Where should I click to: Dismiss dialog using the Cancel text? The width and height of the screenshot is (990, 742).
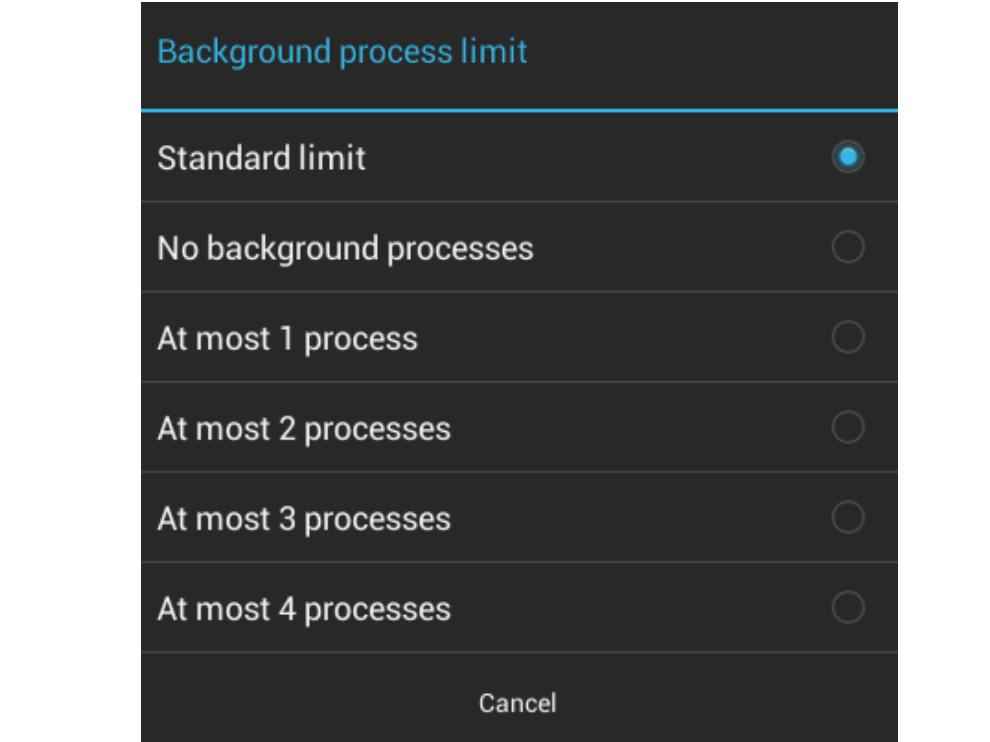point(518,703)
